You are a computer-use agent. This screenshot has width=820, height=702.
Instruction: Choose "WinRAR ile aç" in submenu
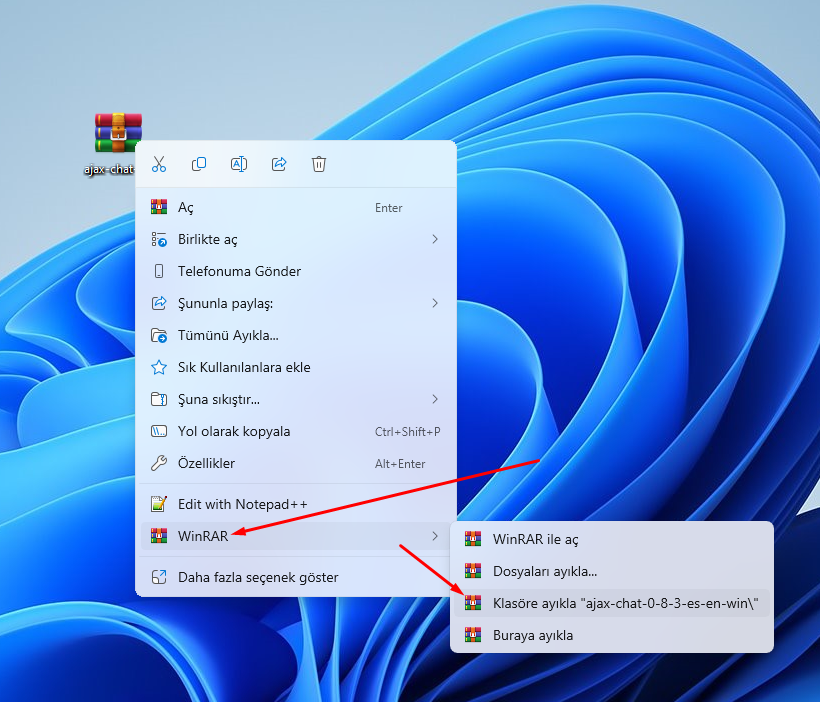click(x=612, y=539)
